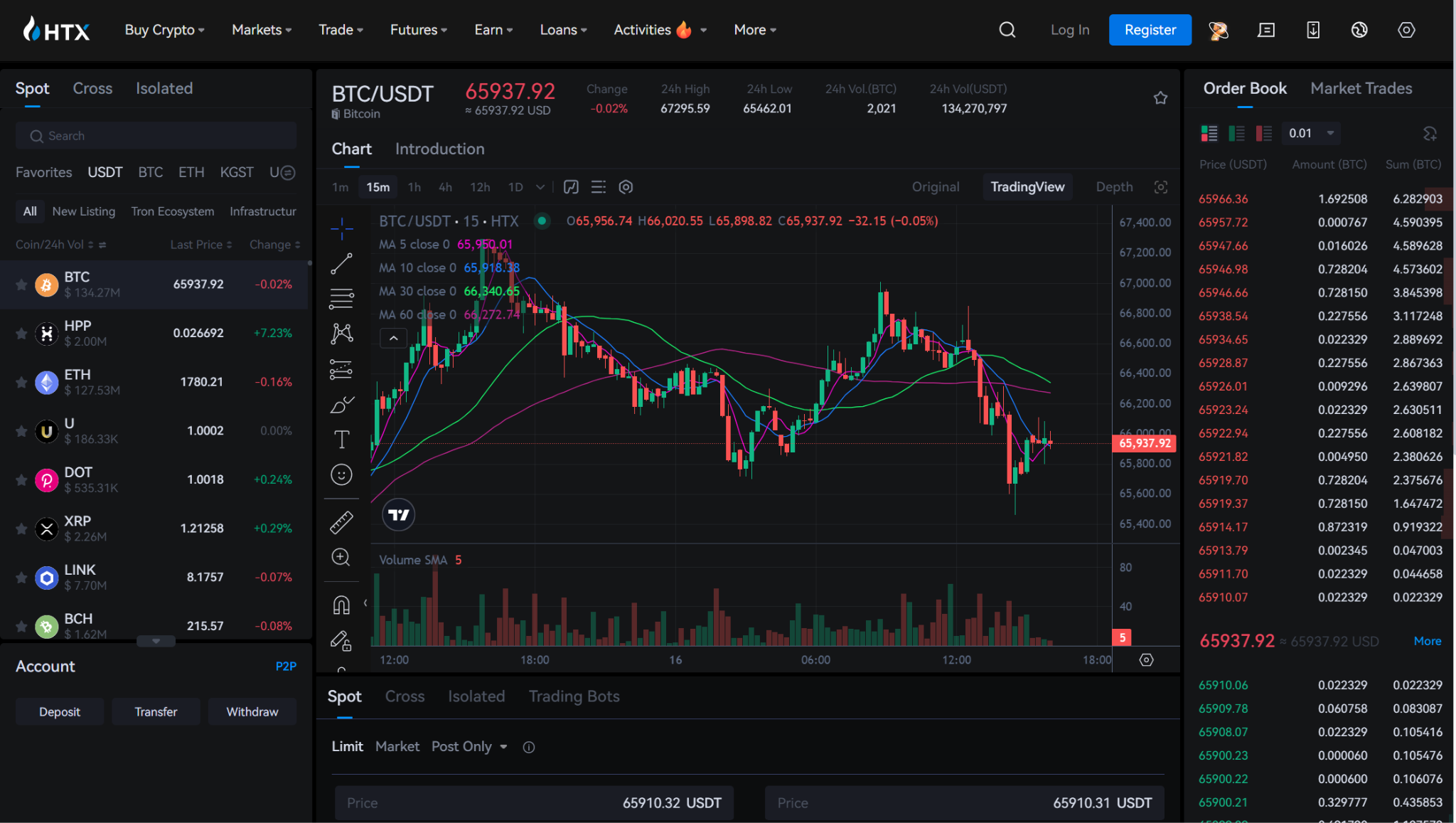Click the download app icon

[1313, 30]
